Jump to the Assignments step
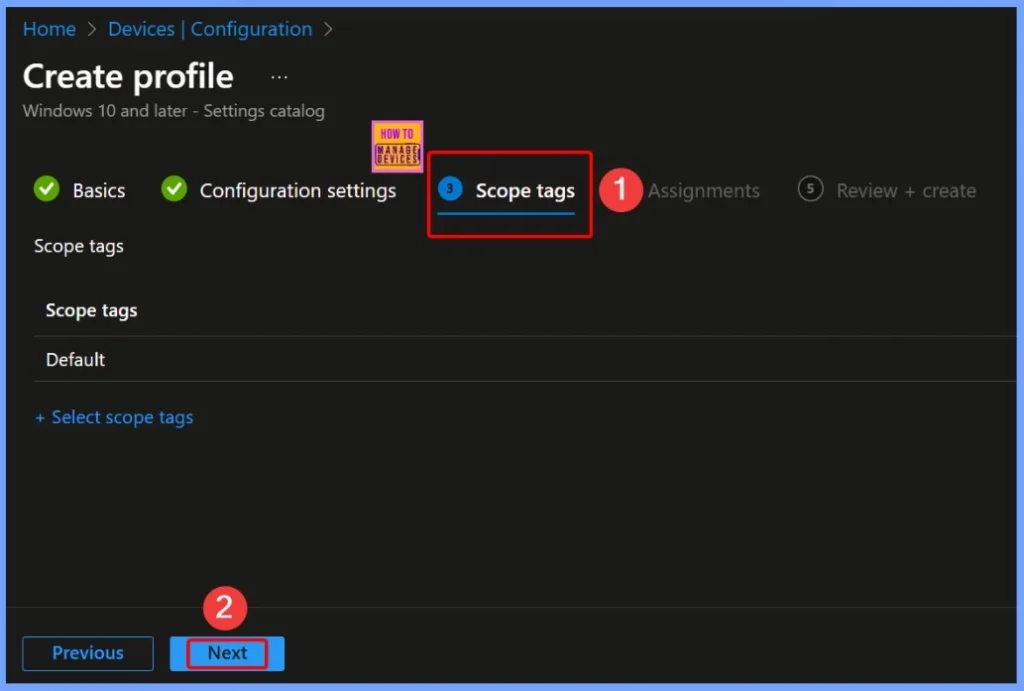The image size is (1024, 691). click(703, 190)
